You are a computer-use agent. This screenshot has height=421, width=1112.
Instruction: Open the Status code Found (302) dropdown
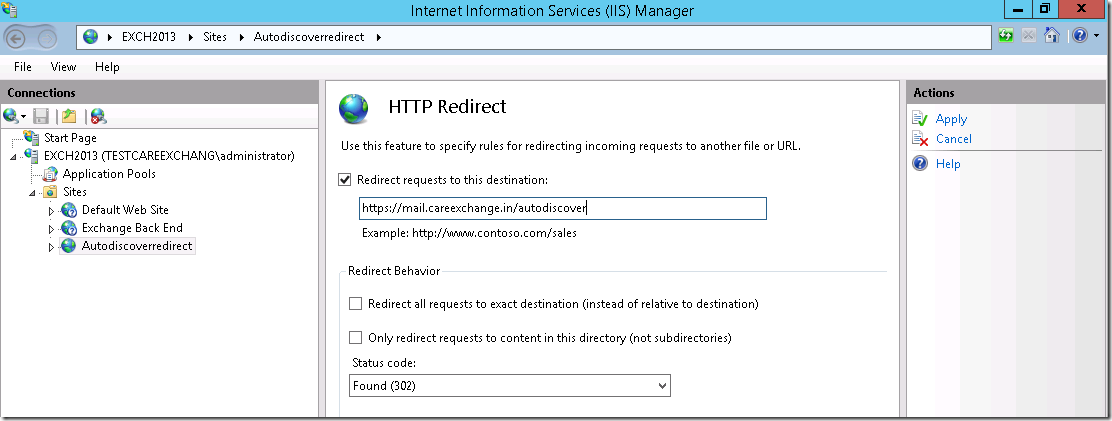pyautogui.click(x=511, y=386)
